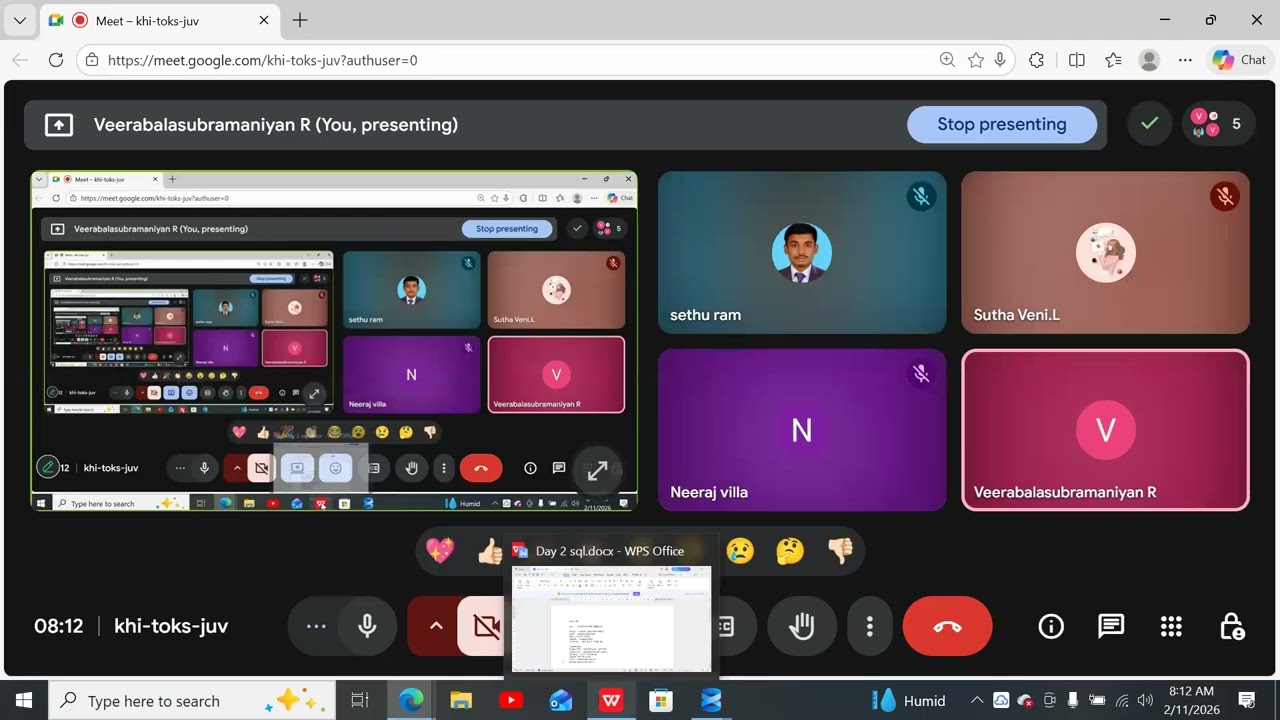Click the present-screen icon in presenting banner
The height and width of the screenshot is (720, 1280).
[59, 125]
